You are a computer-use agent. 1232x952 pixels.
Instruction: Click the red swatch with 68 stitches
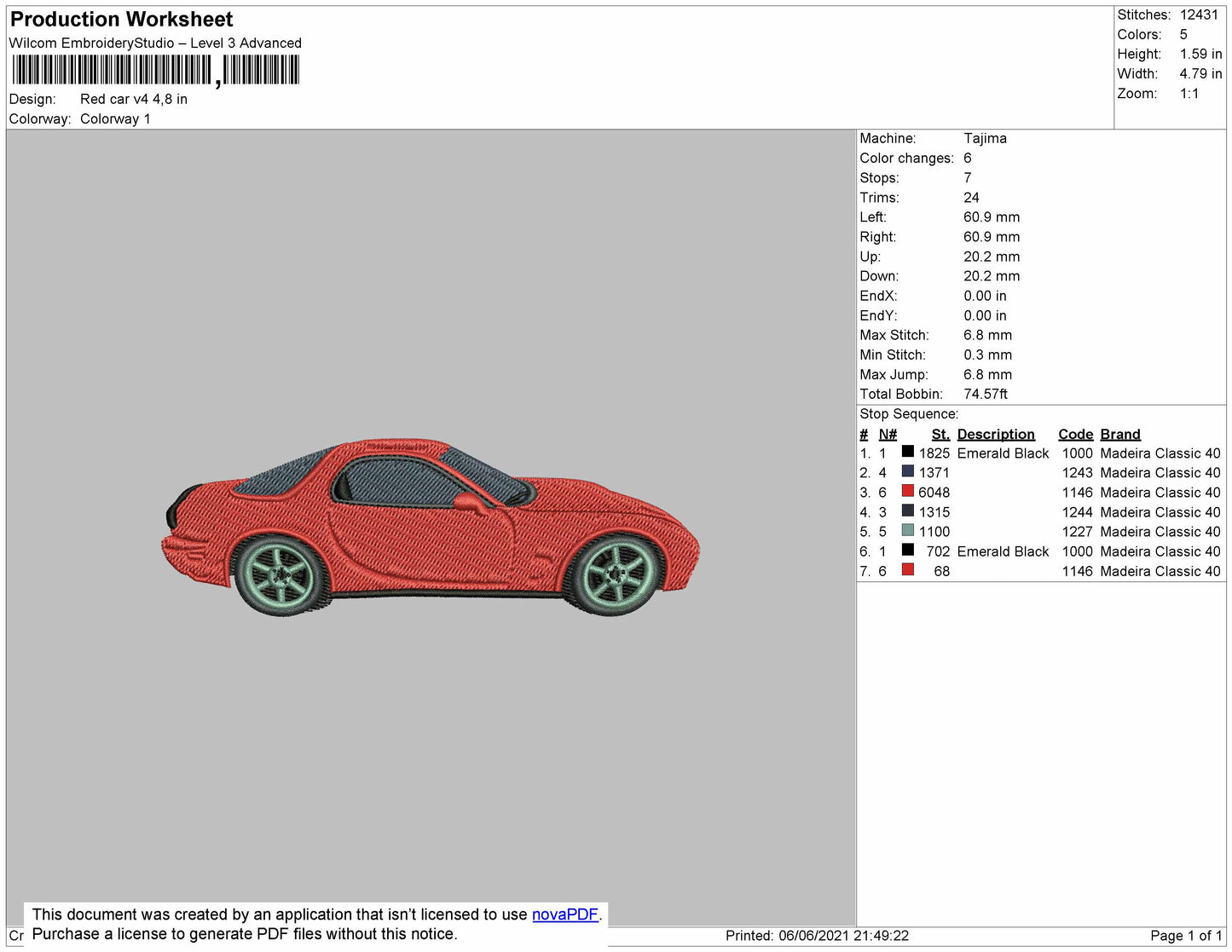[908, 569]
